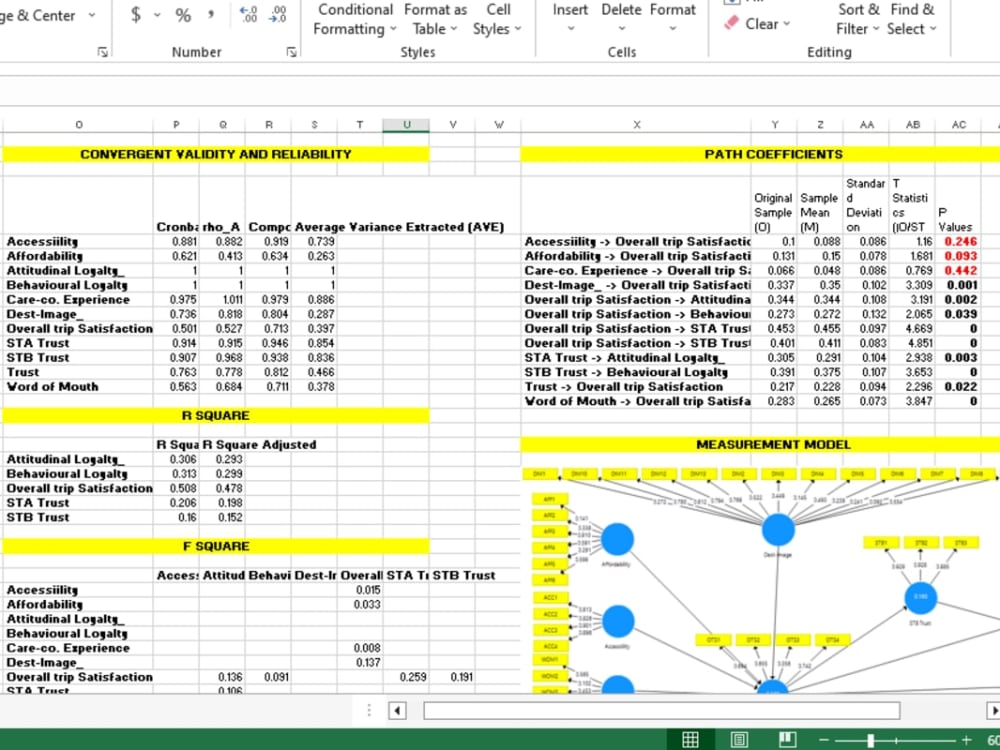Viewport: 1000px width, 750px height.
Task: Open the Cell Styles gallery
Action: (497, 20)
